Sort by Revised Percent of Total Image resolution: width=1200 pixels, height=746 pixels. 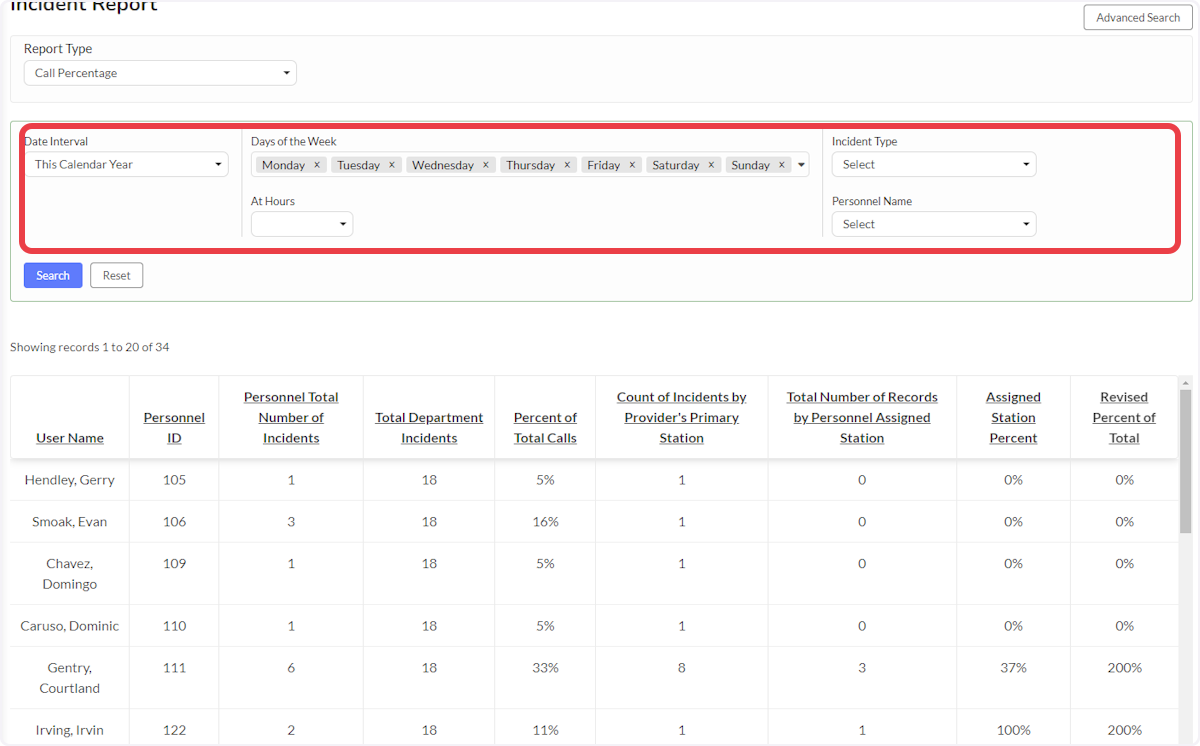1124,418
